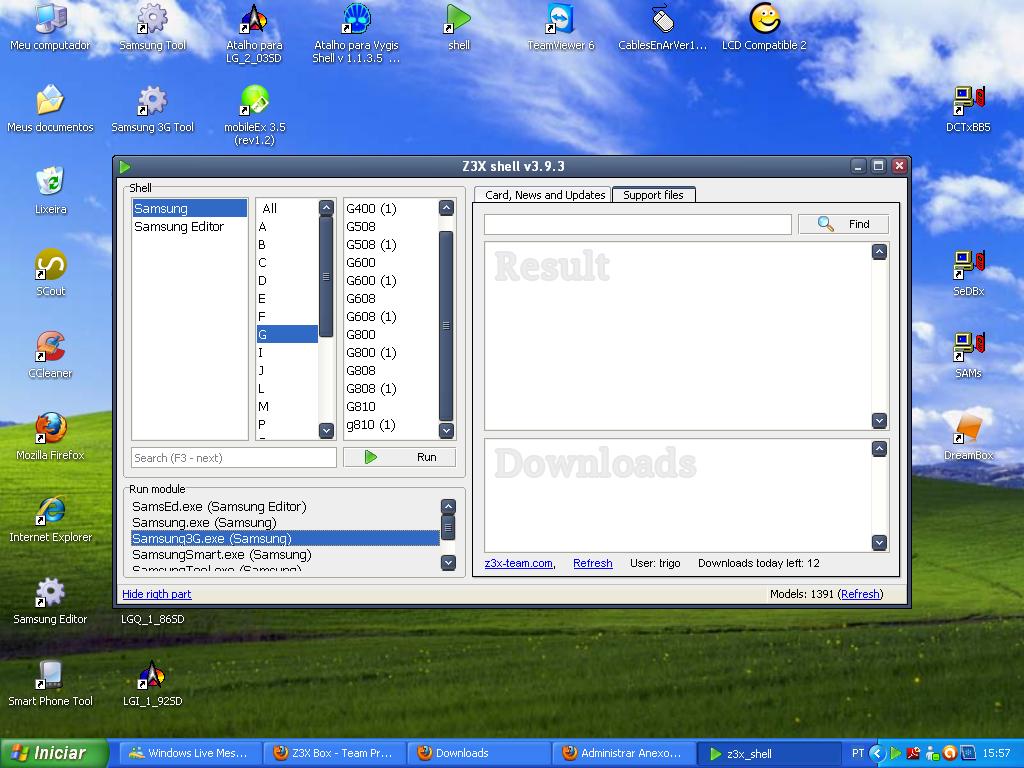1024x768 pixels.
Task: Select the LGI_1_92SD desktop shortcut
Action: click(x=153, y=682)
